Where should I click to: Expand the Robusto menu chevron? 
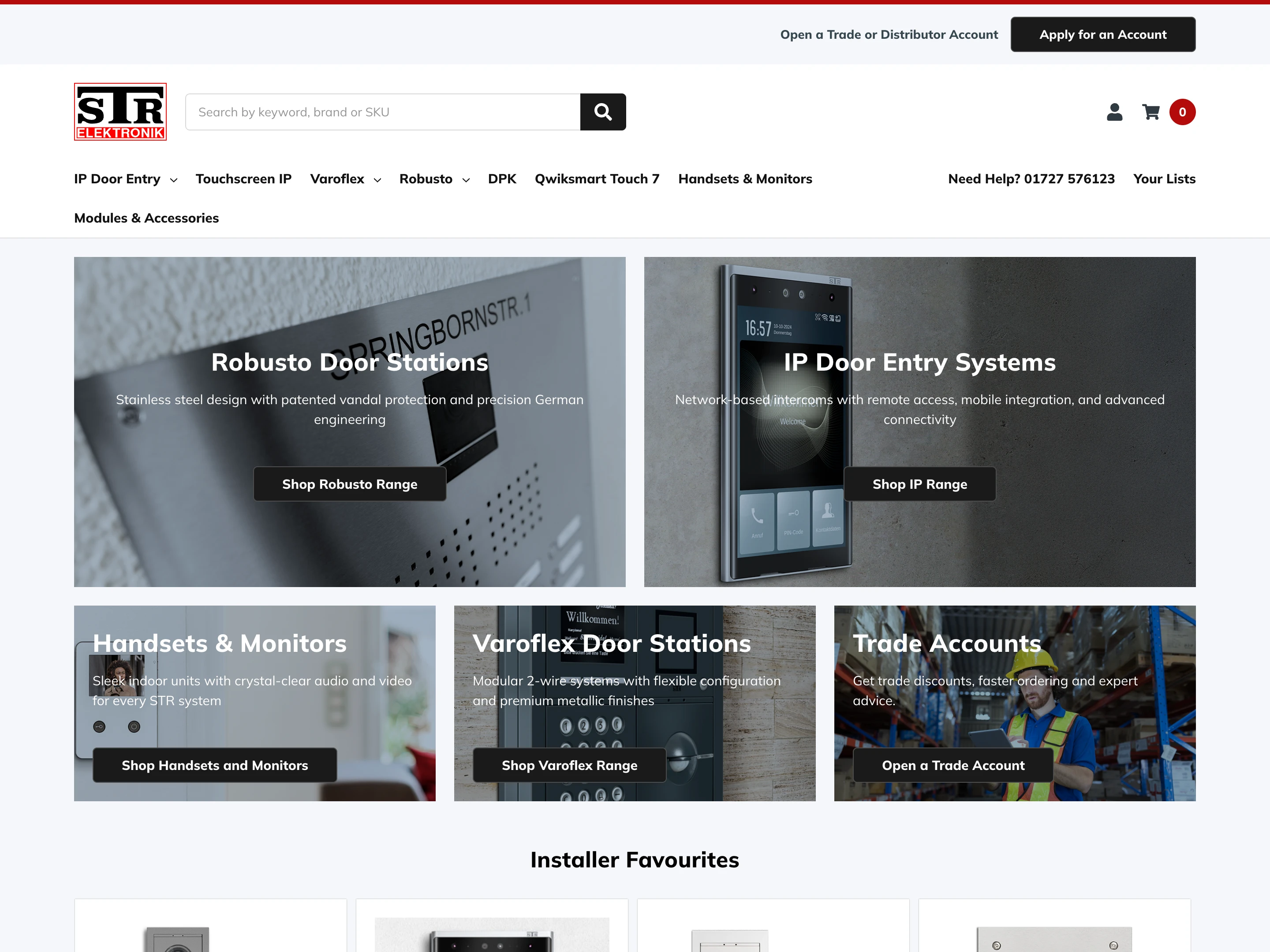[x=466, y=180]
